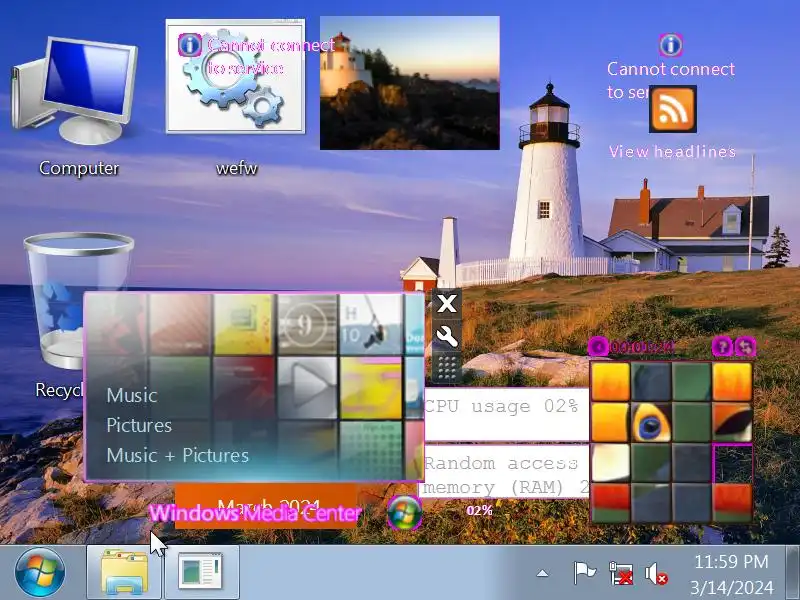The image size is (800, 600).
Task: Click the empty slot in picture puzzle
Action: pyautogui.click(x=732, y=463)
